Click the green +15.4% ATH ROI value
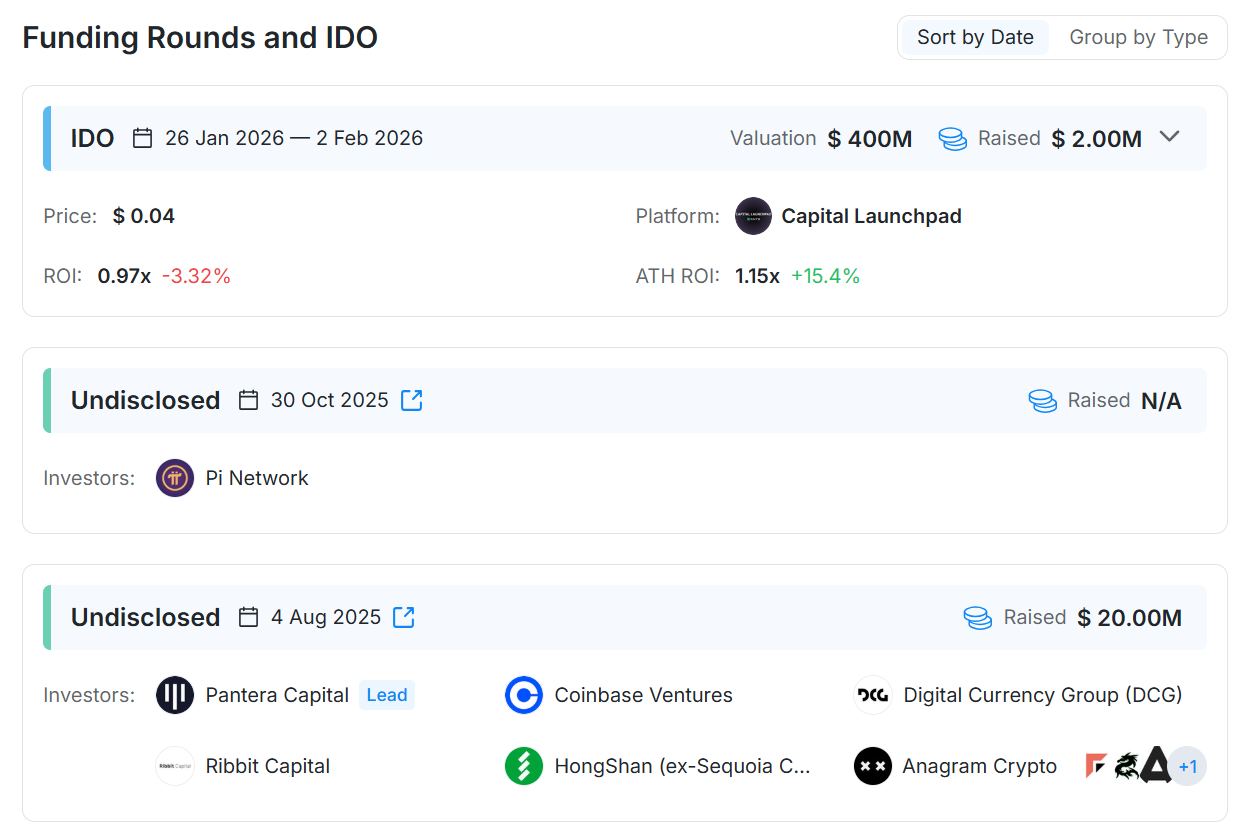 point(826,275)
